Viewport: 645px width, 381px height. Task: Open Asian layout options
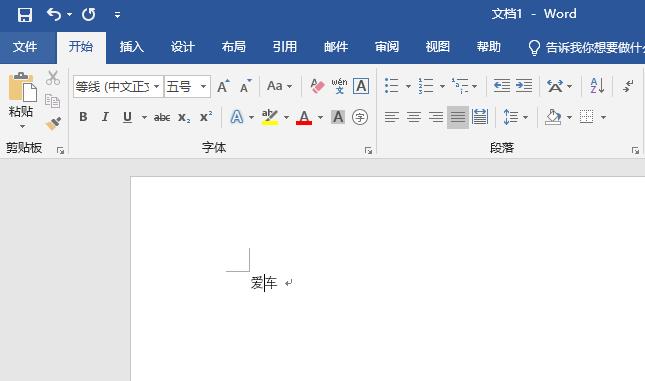[x=555, y=86]
